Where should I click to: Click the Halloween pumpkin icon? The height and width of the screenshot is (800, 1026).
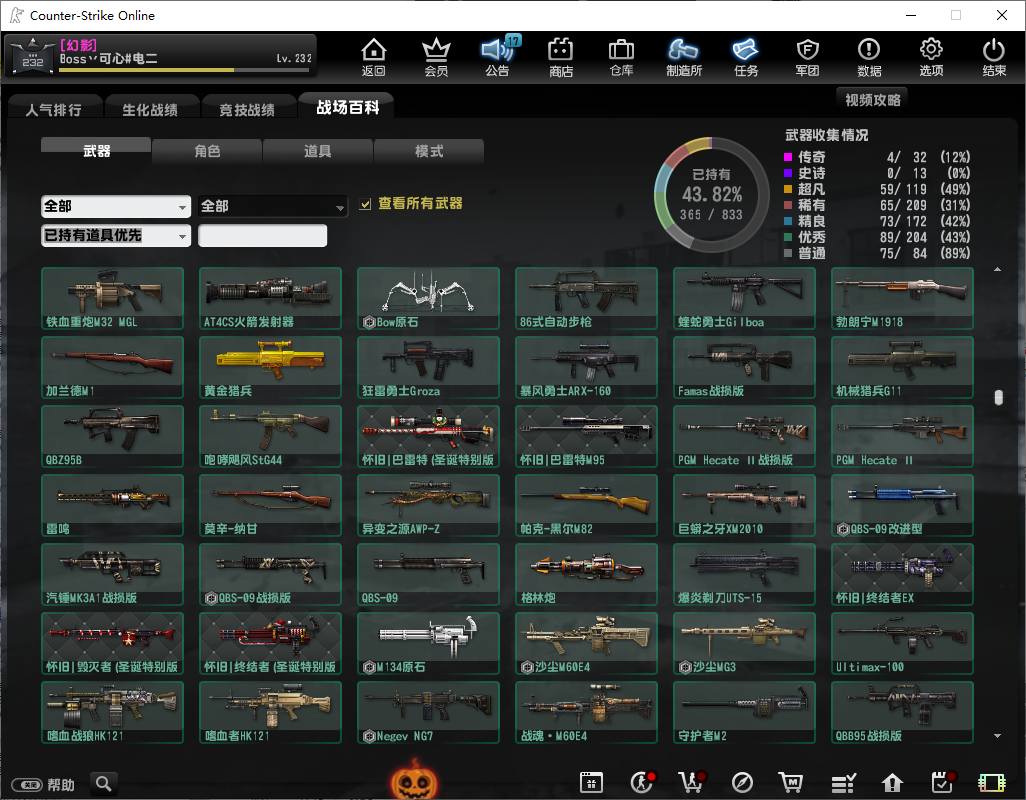(x=414, y=780)
